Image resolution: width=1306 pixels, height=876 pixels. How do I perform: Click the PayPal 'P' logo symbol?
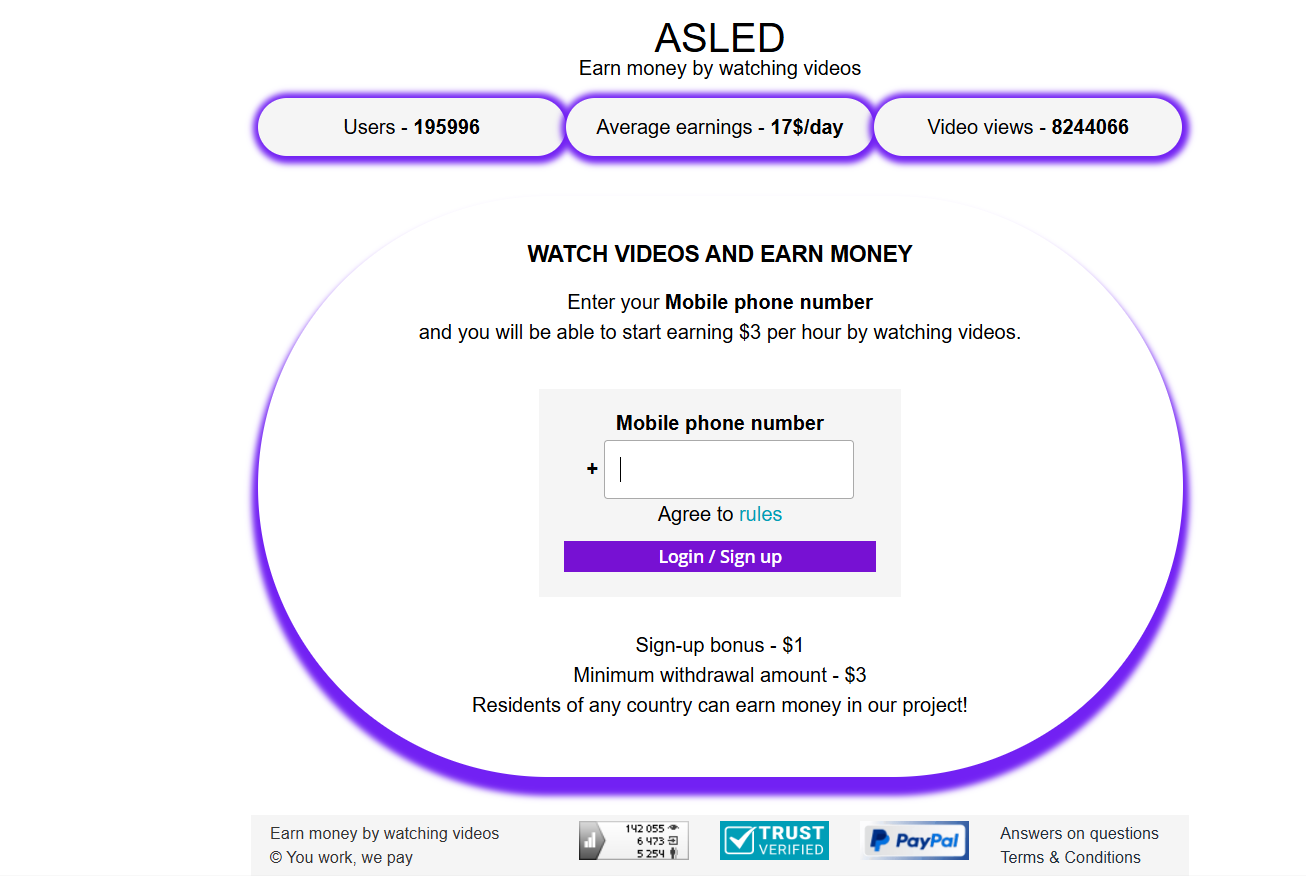[x=878, y=840]
